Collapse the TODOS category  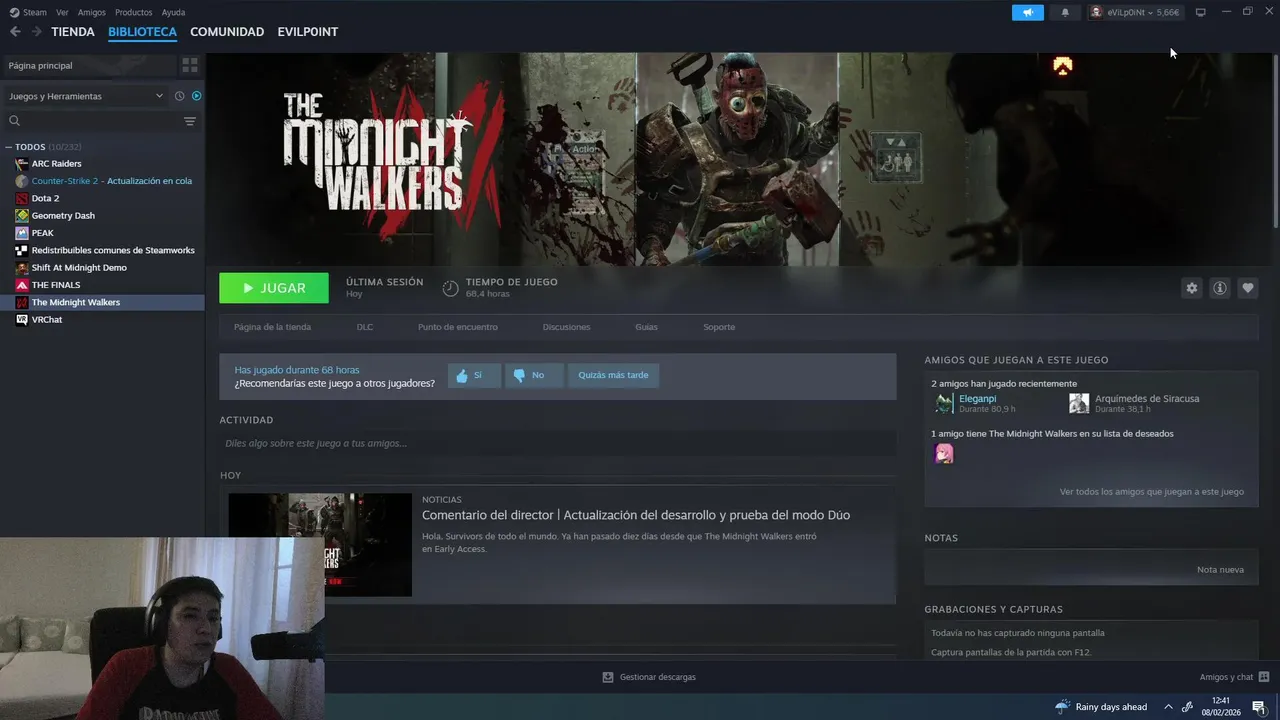click(x=9, y=147)
